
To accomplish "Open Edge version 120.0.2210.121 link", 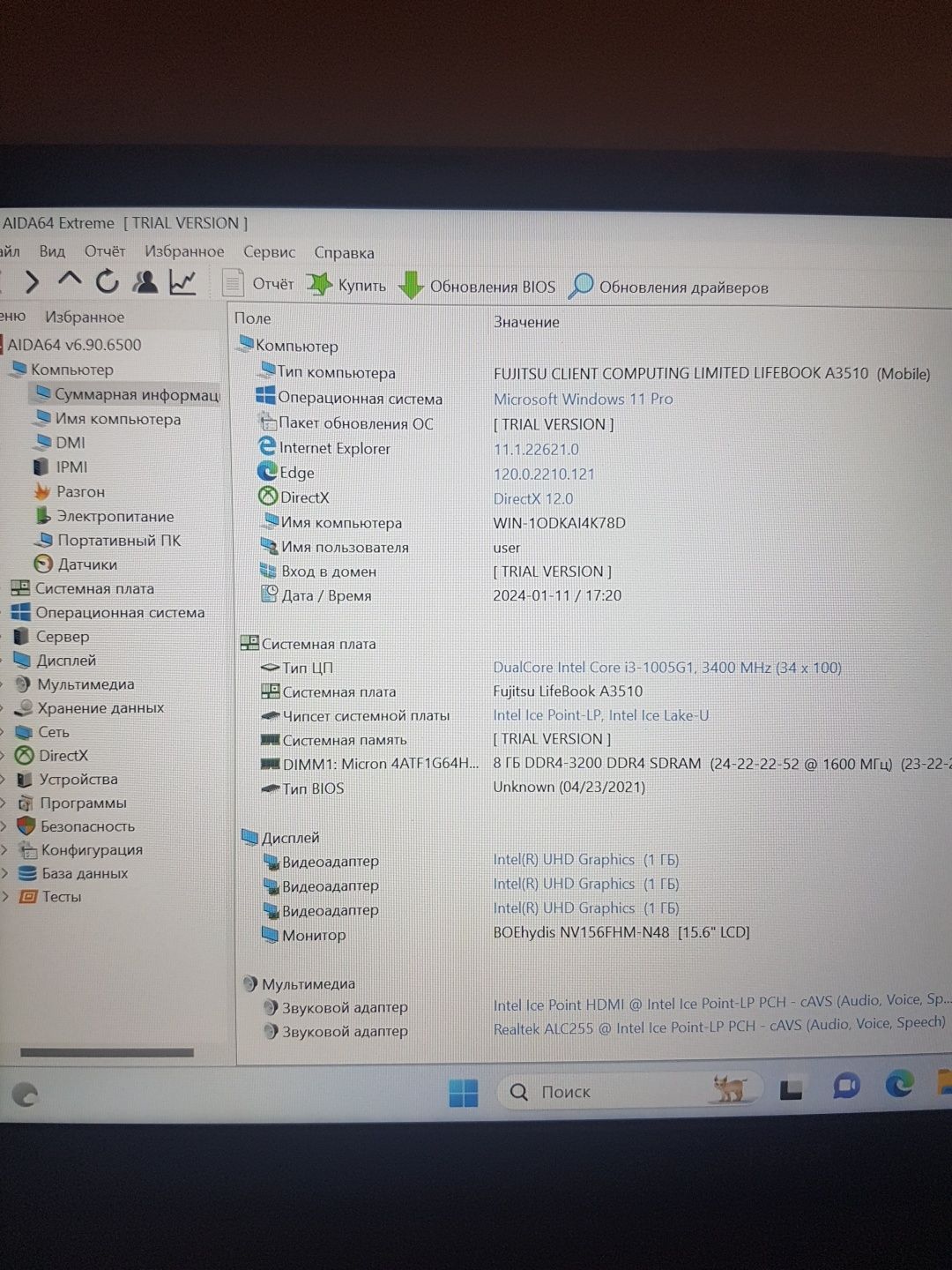I will (x=543, y=474).
